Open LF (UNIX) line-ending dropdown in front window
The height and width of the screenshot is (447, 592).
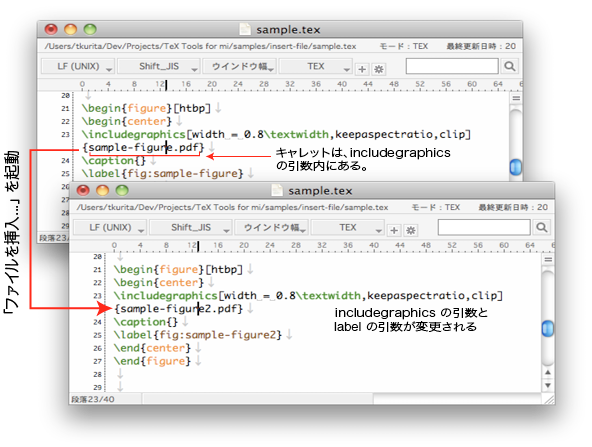click(110, 227)
